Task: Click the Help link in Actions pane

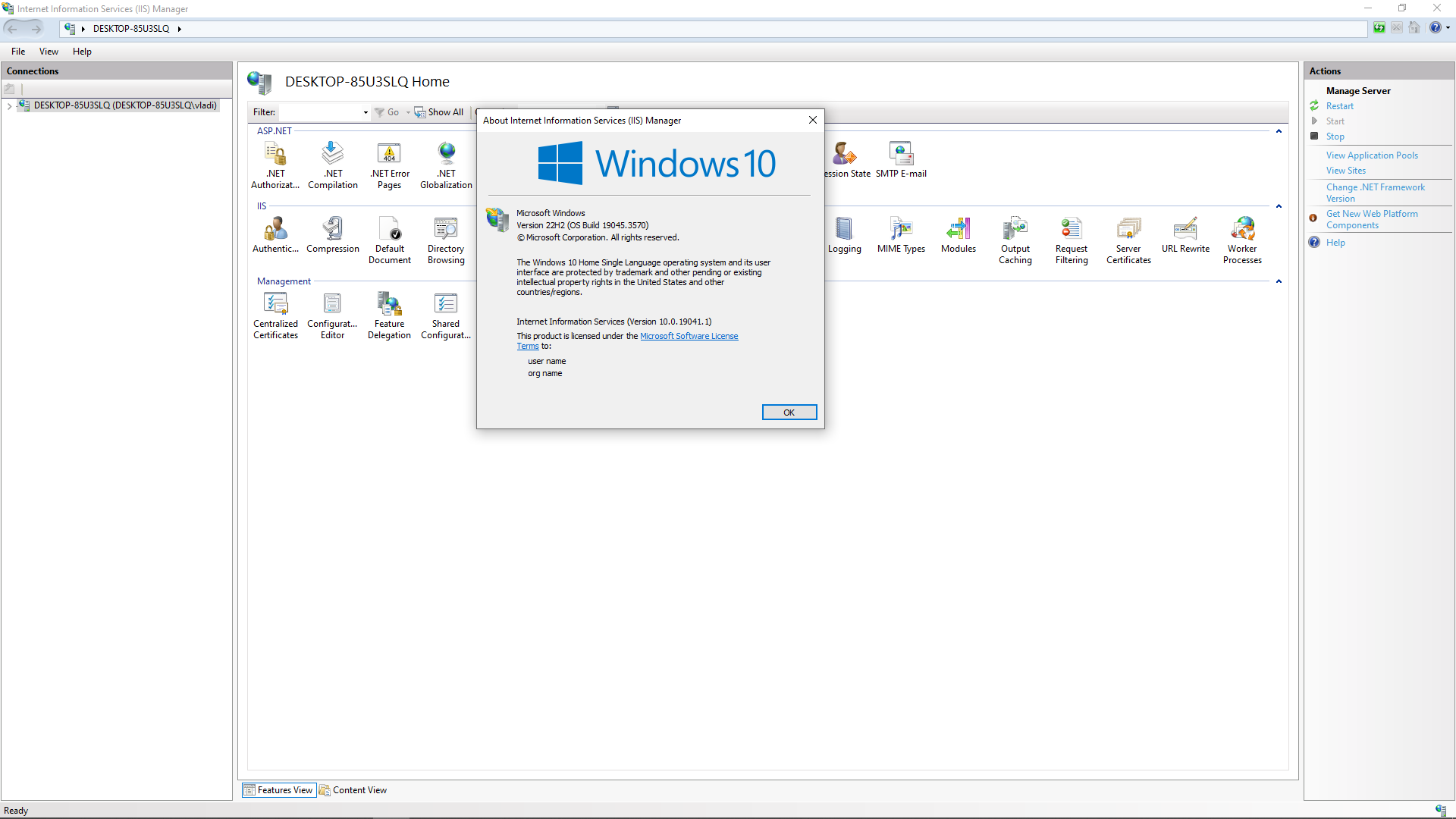Action: click(x=1335, y=243)
